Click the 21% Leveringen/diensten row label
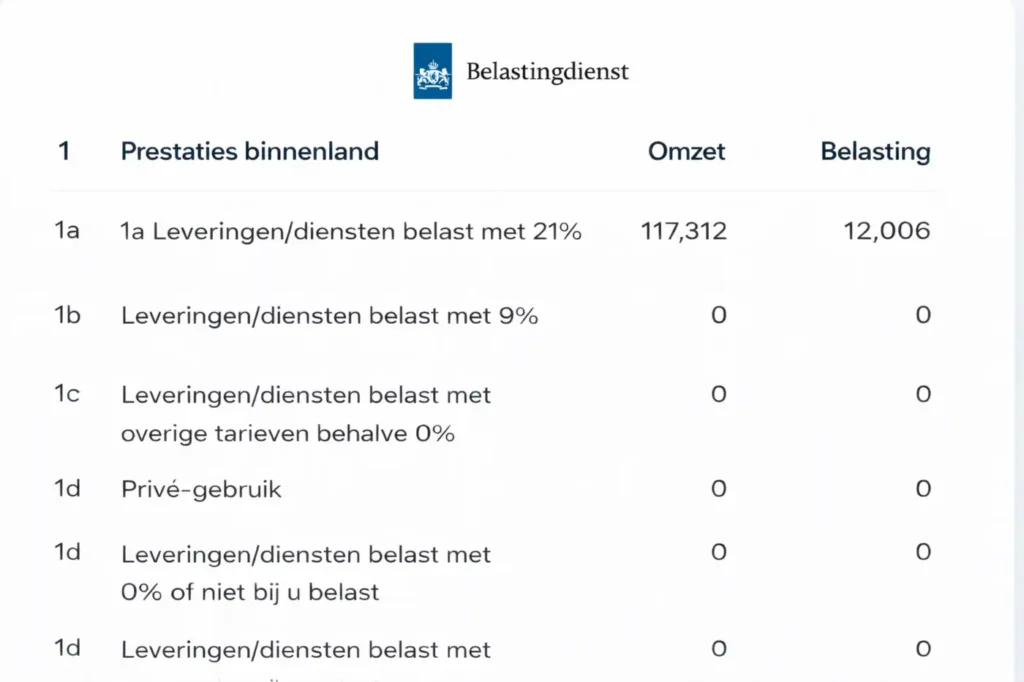 pos(350,232)
